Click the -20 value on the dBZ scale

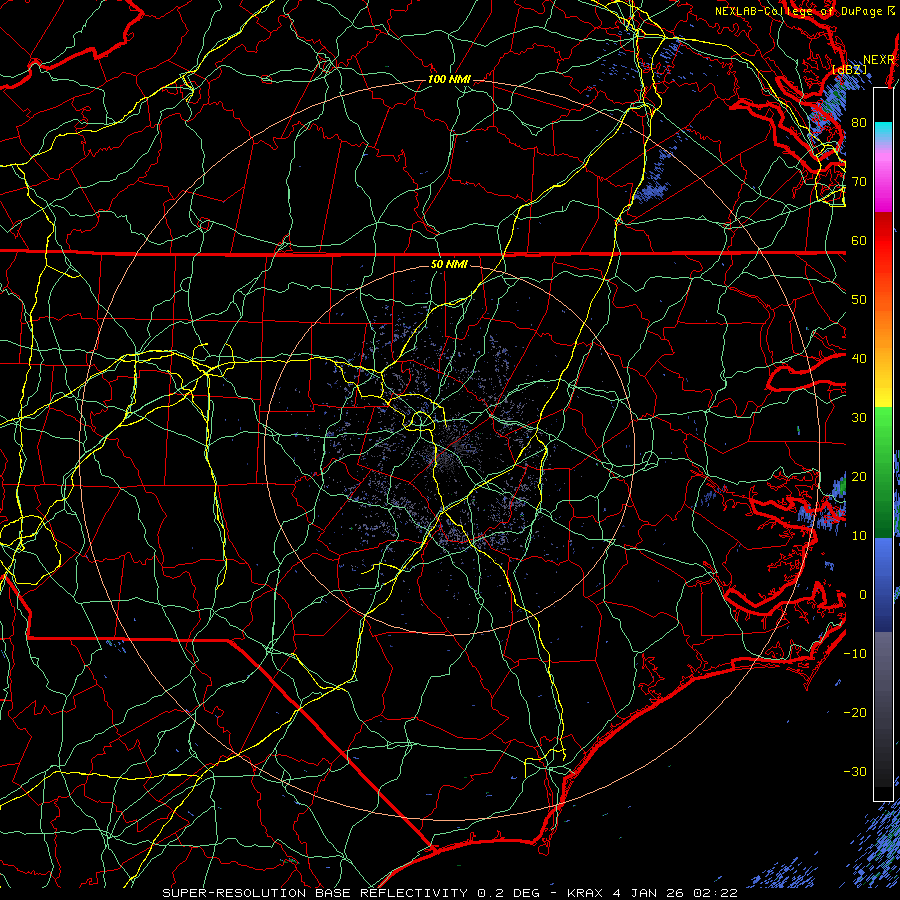coord(855,712)
